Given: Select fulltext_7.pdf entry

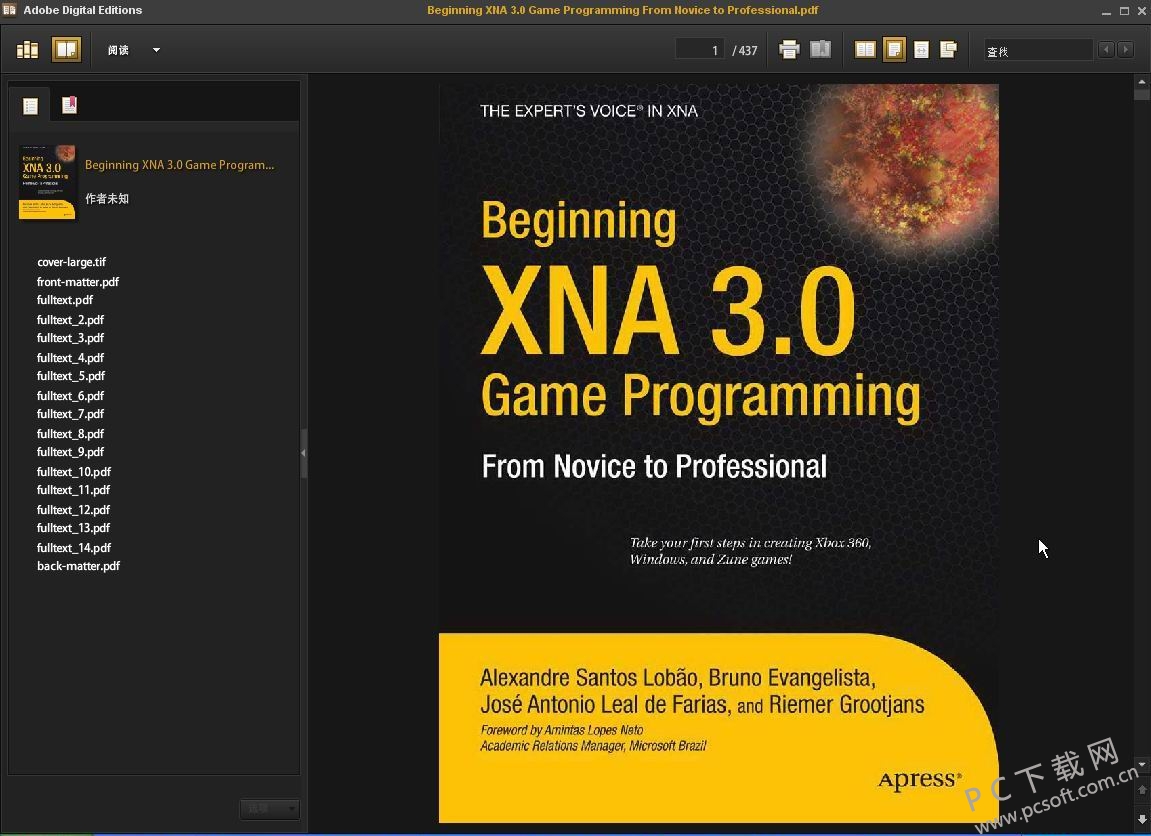Looking at the screenshot, I should [70, 415].
